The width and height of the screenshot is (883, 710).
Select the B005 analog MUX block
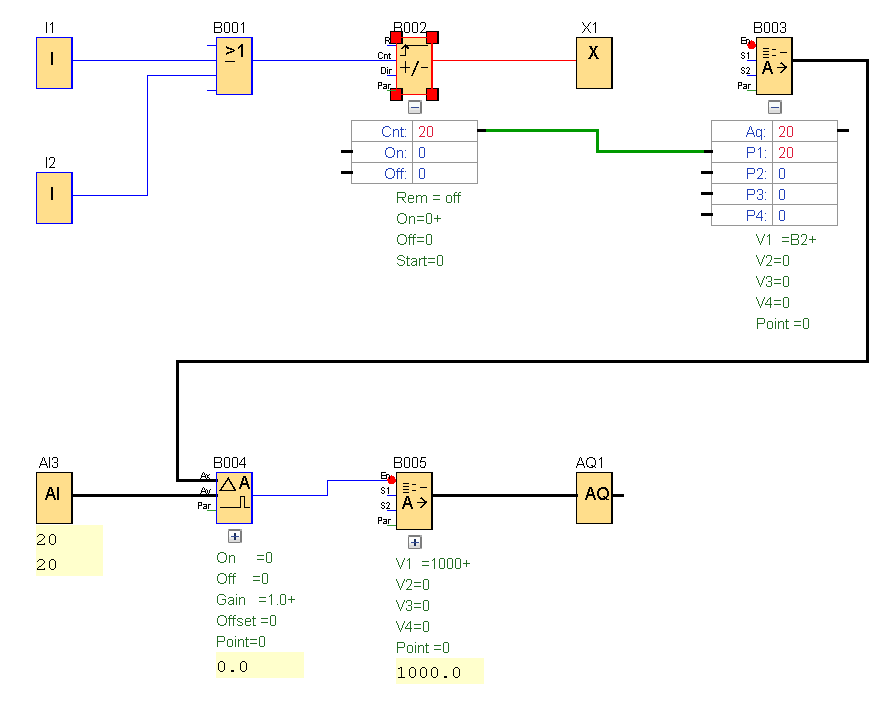[x=414, y=501]
